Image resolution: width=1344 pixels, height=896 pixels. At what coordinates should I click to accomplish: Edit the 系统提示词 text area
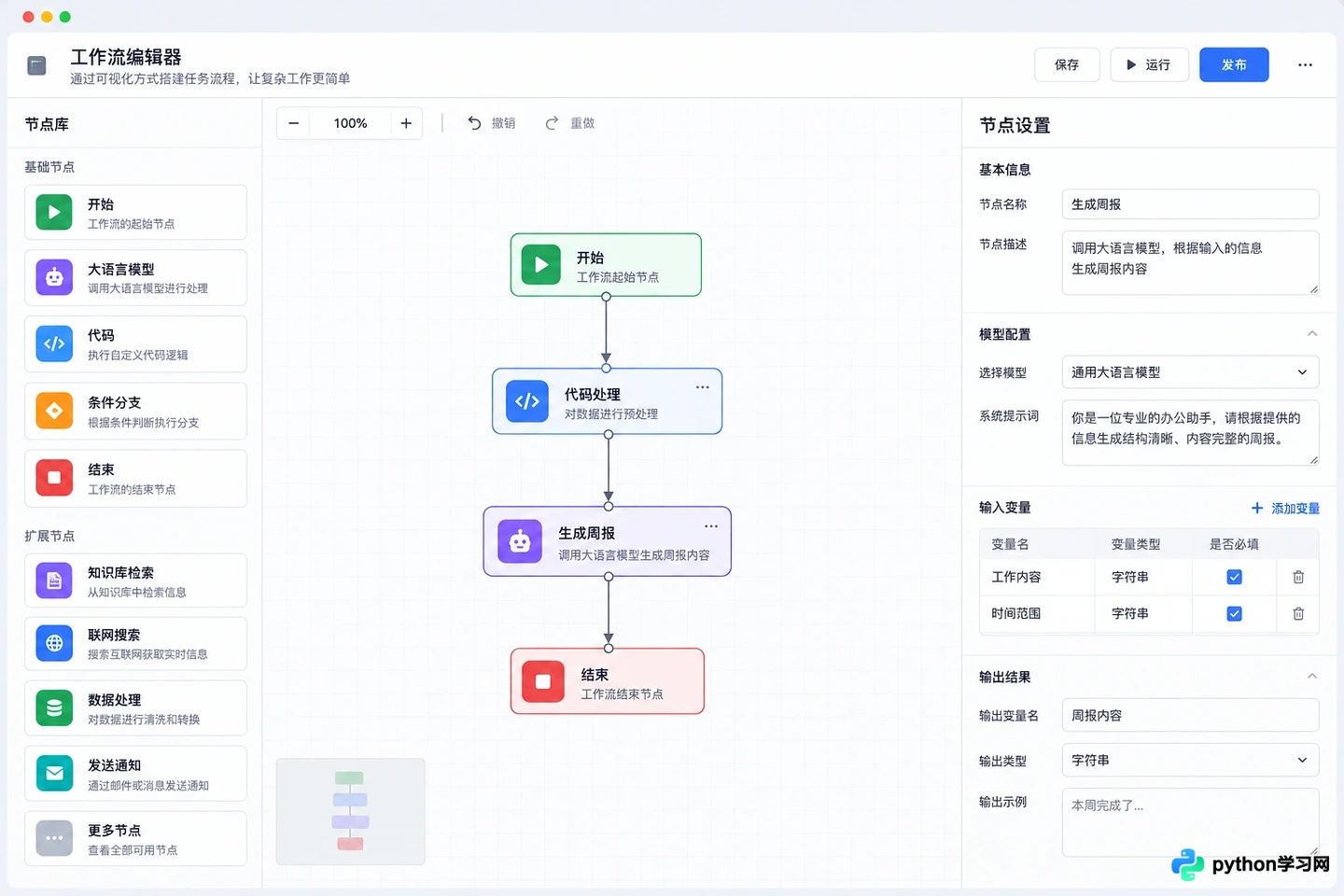pos(1191,432)
